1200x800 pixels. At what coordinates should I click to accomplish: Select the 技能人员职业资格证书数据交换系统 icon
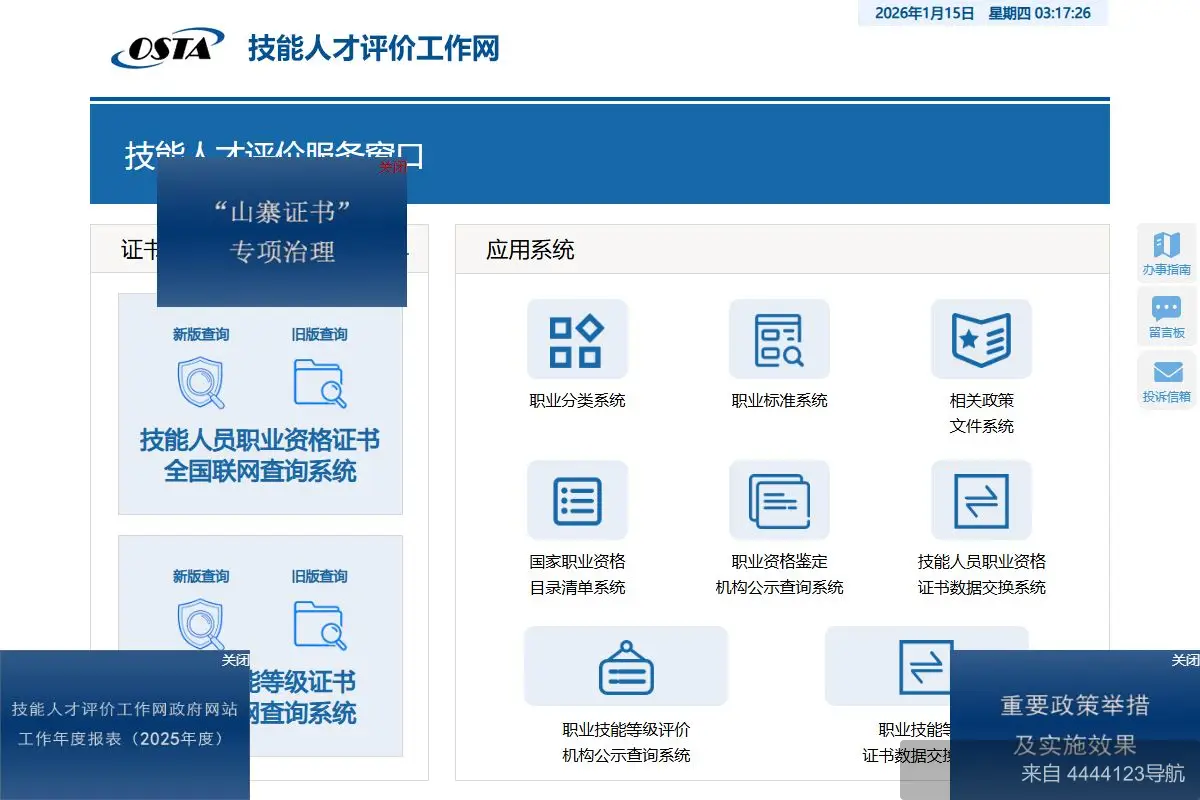(x=981, y=500)
